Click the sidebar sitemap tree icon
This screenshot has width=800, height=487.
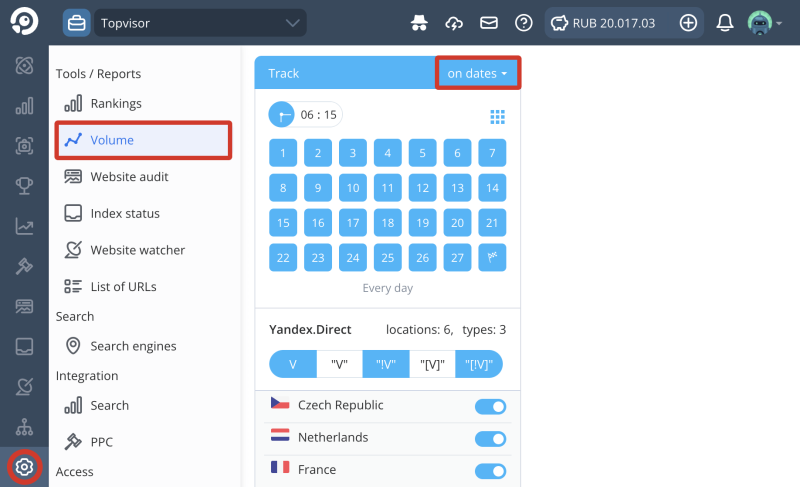pos(24,426)
